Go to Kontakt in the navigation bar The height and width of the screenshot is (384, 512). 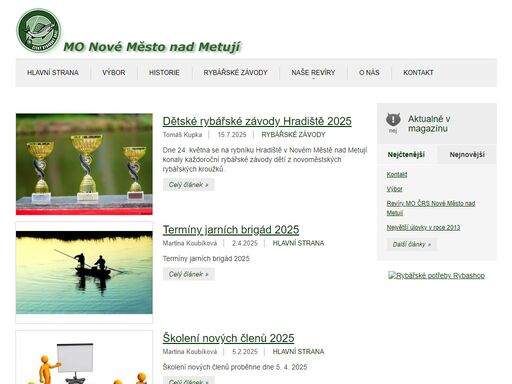418,73
